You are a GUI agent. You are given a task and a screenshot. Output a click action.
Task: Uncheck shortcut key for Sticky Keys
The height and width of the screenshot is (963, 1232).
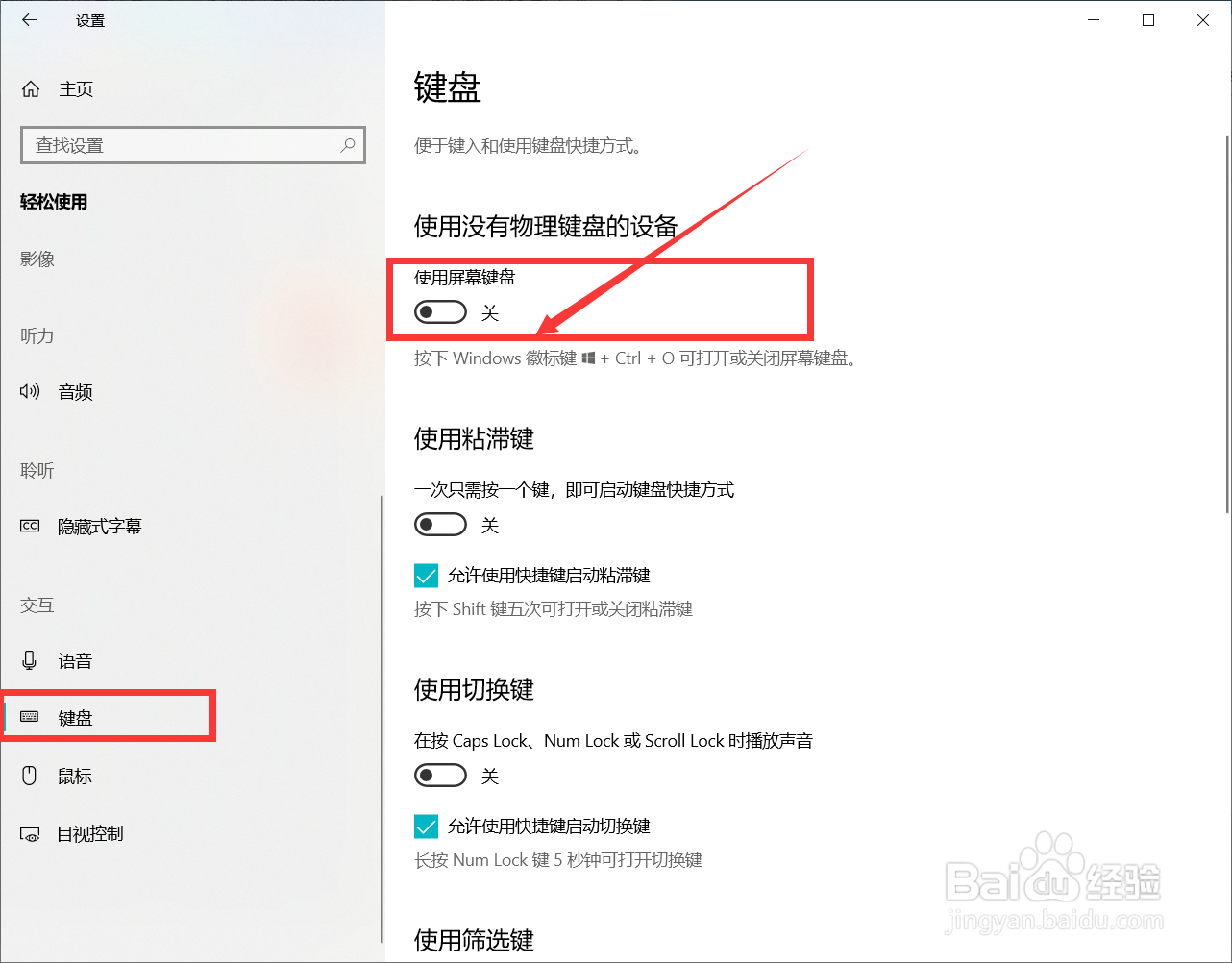pyautogui.click(x=426, y=576)
